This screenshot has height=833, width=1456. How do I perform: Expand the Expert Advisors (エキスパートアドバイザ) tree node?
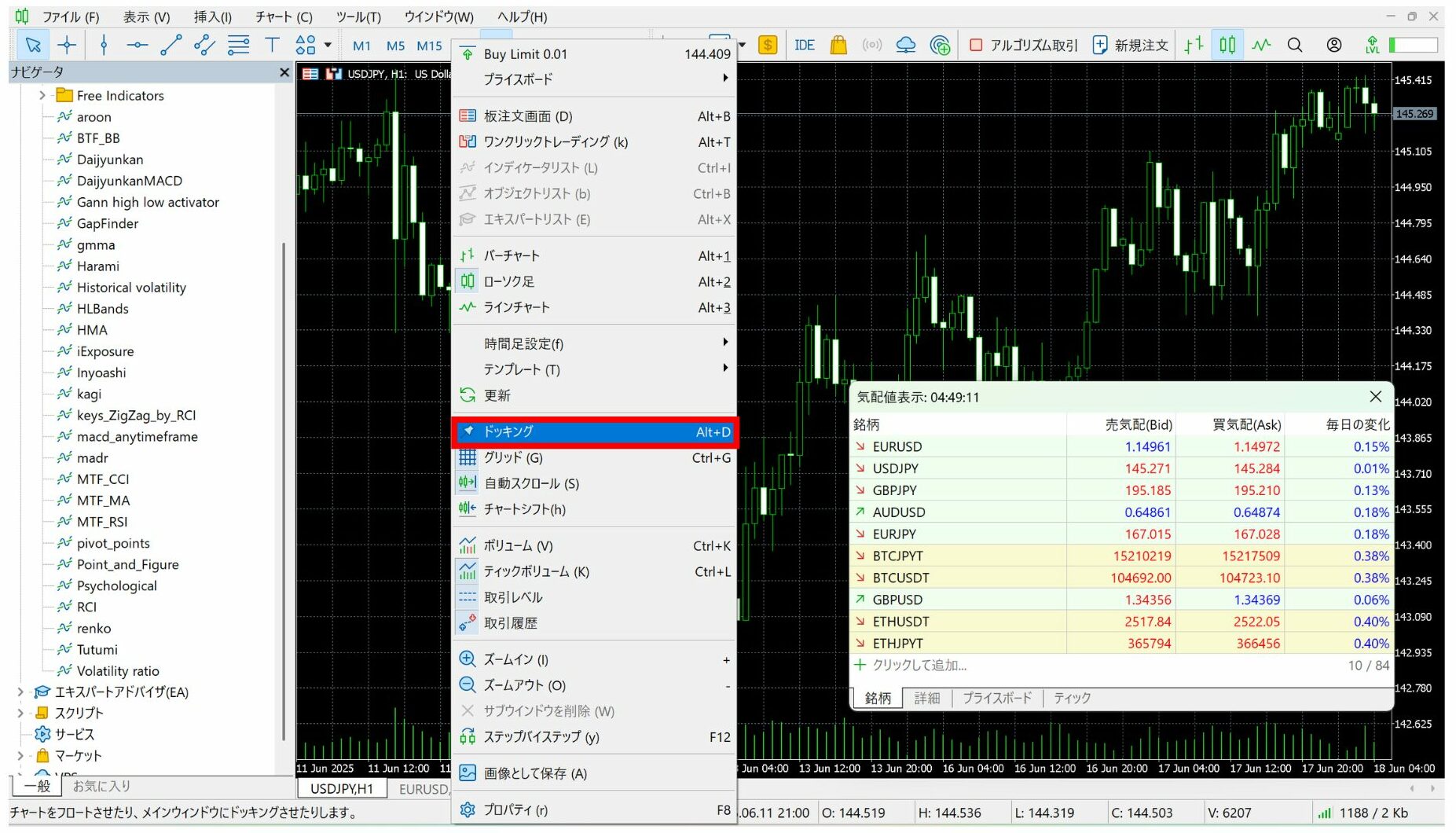coord(20,692)
